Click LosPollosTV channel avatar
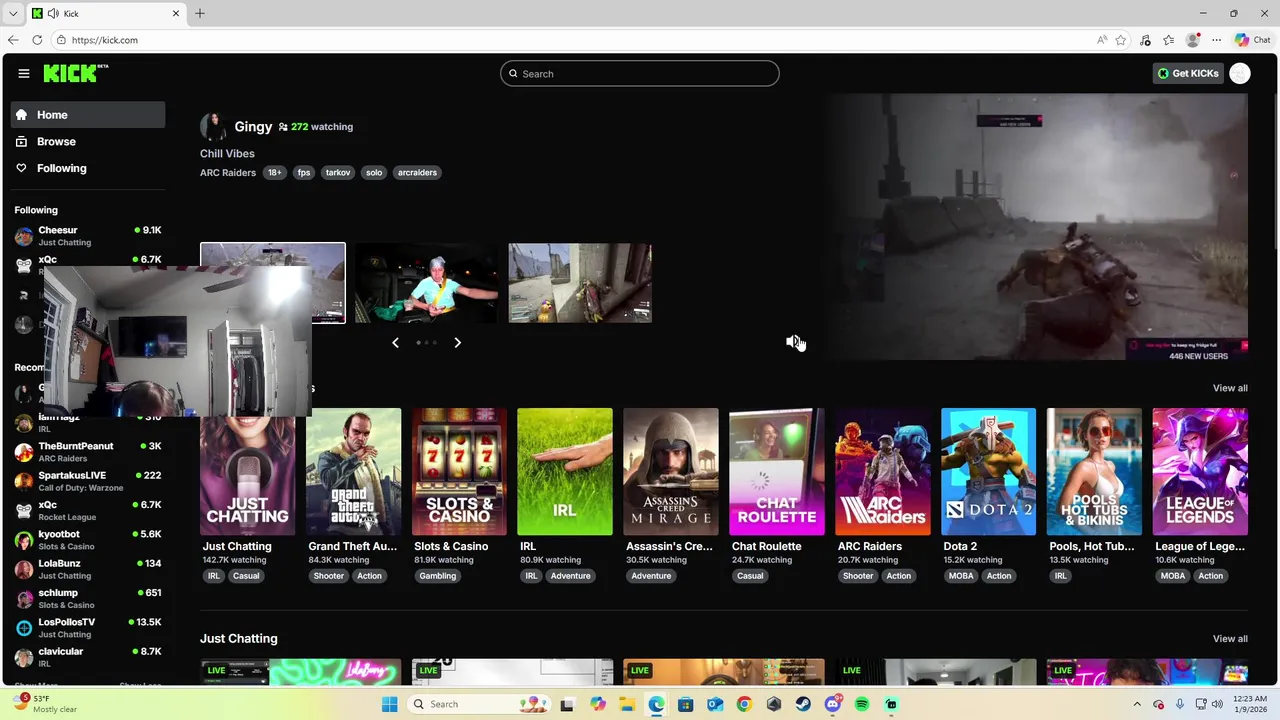Viewport: 1280px width, 720px height. 24,628
